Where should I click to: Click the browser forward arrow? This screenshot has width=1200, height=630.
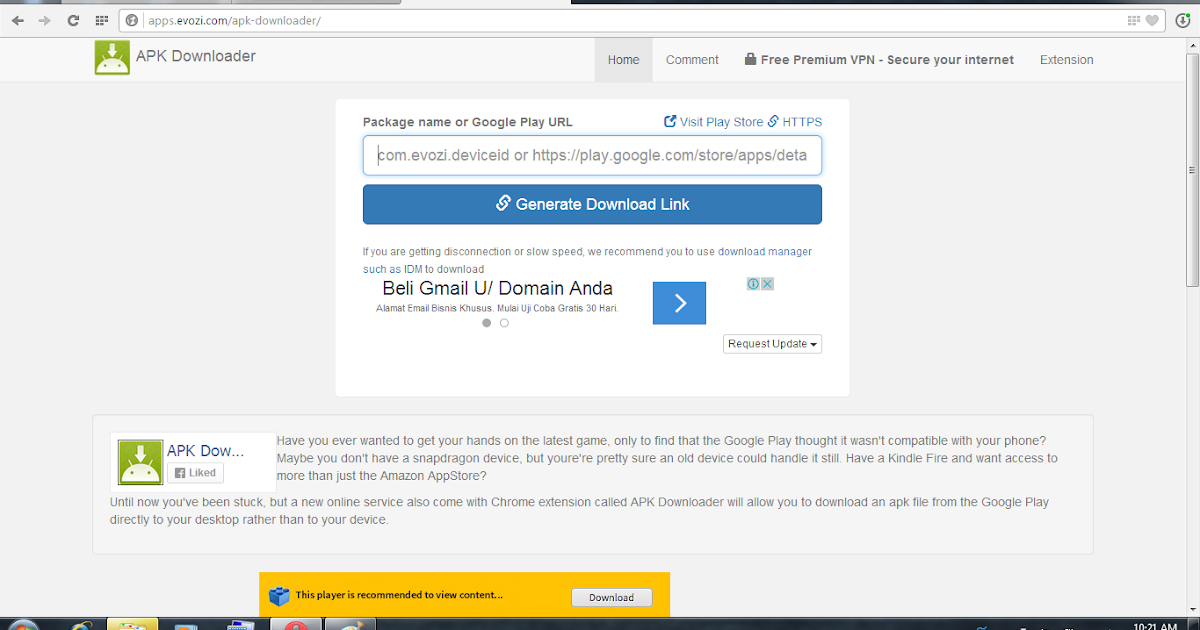tap(44, 20)
